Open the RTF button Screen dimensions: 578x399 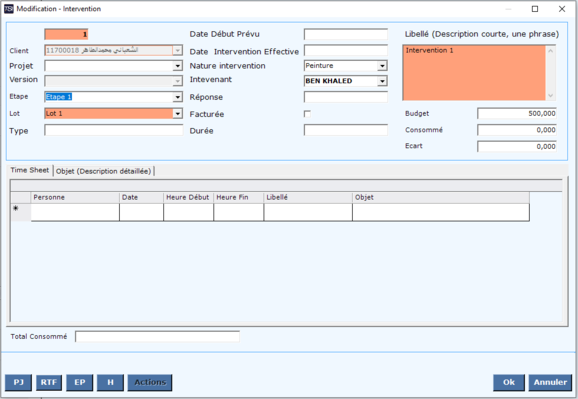[49, 382]
